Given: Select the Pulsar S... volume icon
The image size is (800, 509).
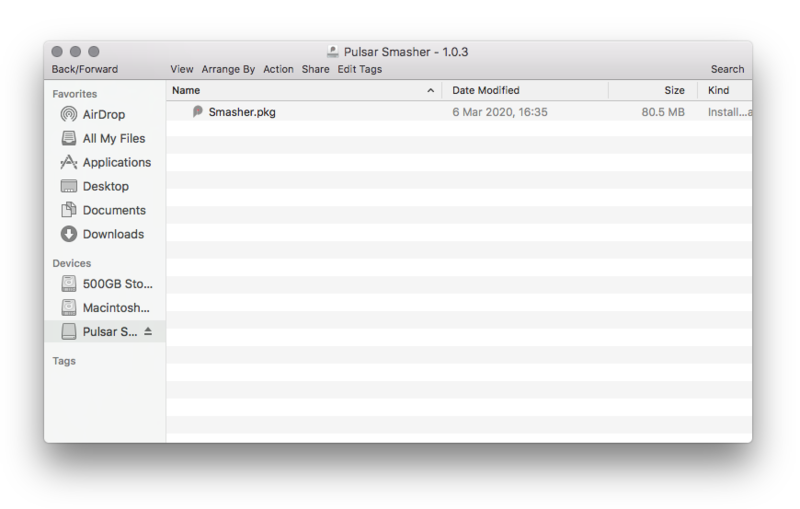Looking at the screenshot, I should click(68, 332).
